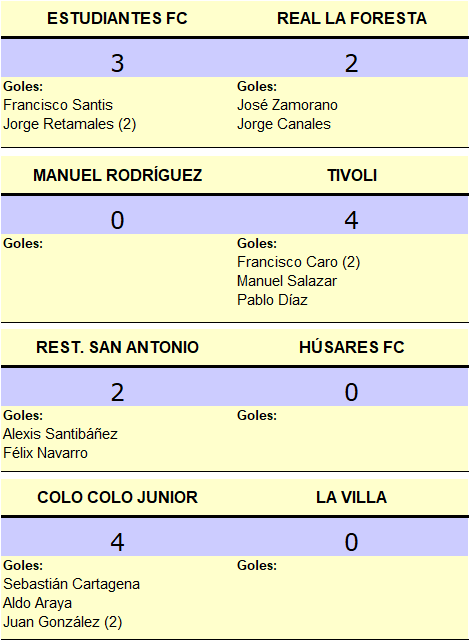Select the TIVOLI team name
469x640 pixels.
coord(352,175)
